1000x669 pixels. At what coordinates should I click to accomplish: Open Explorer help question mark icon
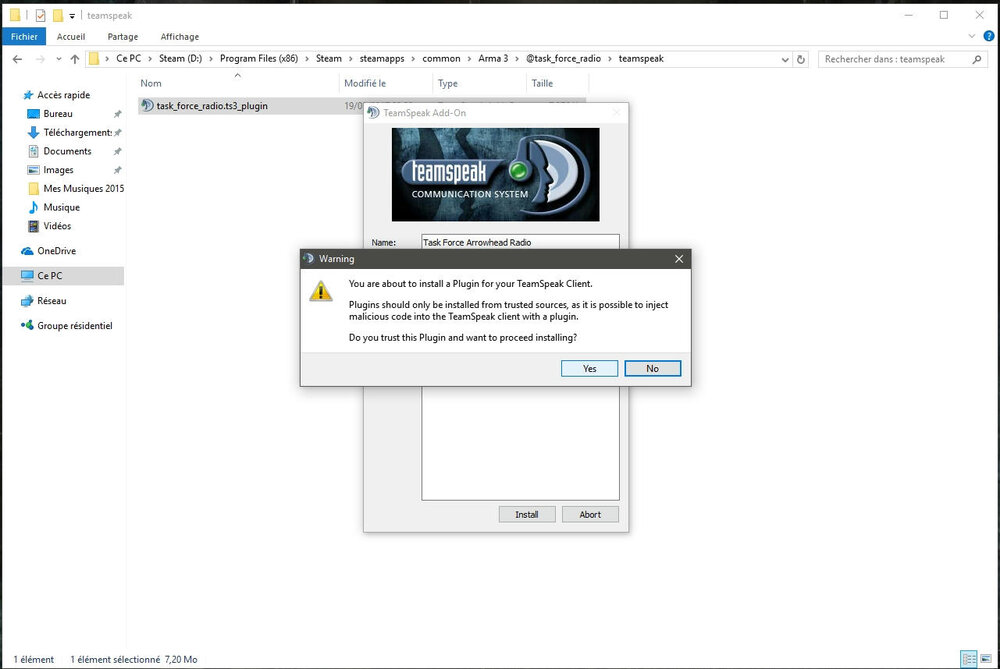[989, 36]
